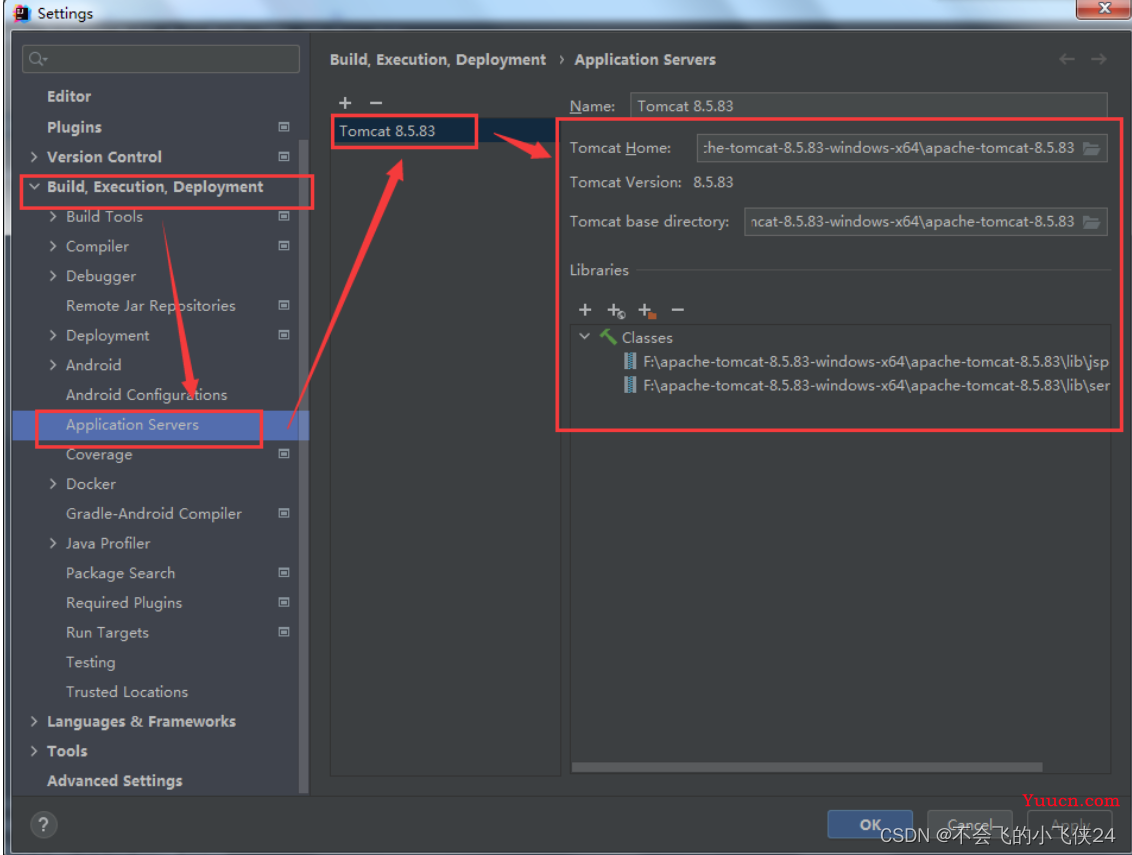Click the project-level icon beside Required Plugins
The image size is (1132, 855).
pyautogui.click(x=284, y=602)
